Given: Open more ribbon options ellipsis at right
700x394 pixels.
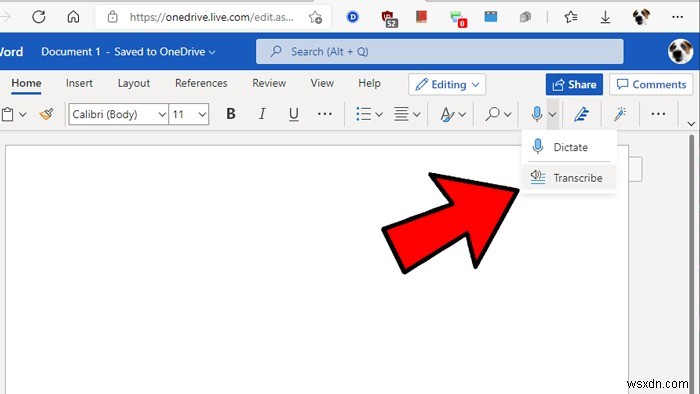Looking at the screenshot, I should tap(658, 114).
